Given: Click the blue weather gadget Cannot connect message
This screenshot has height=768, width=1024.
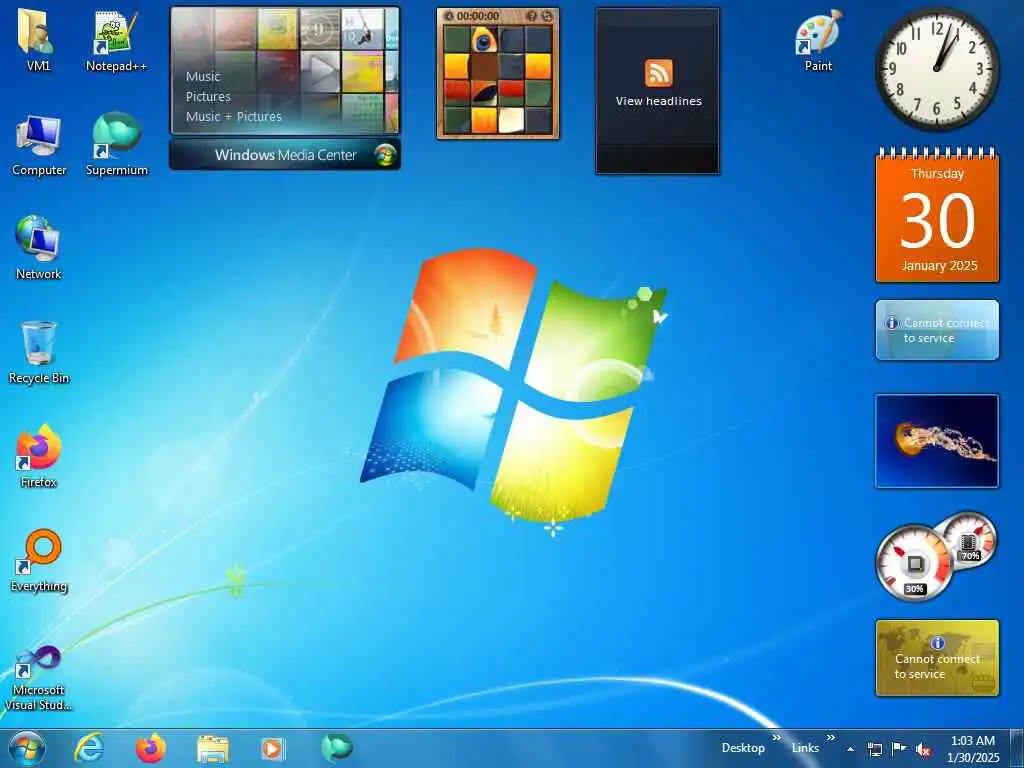Looking at the screenshot, I should (x=937, y=330).
